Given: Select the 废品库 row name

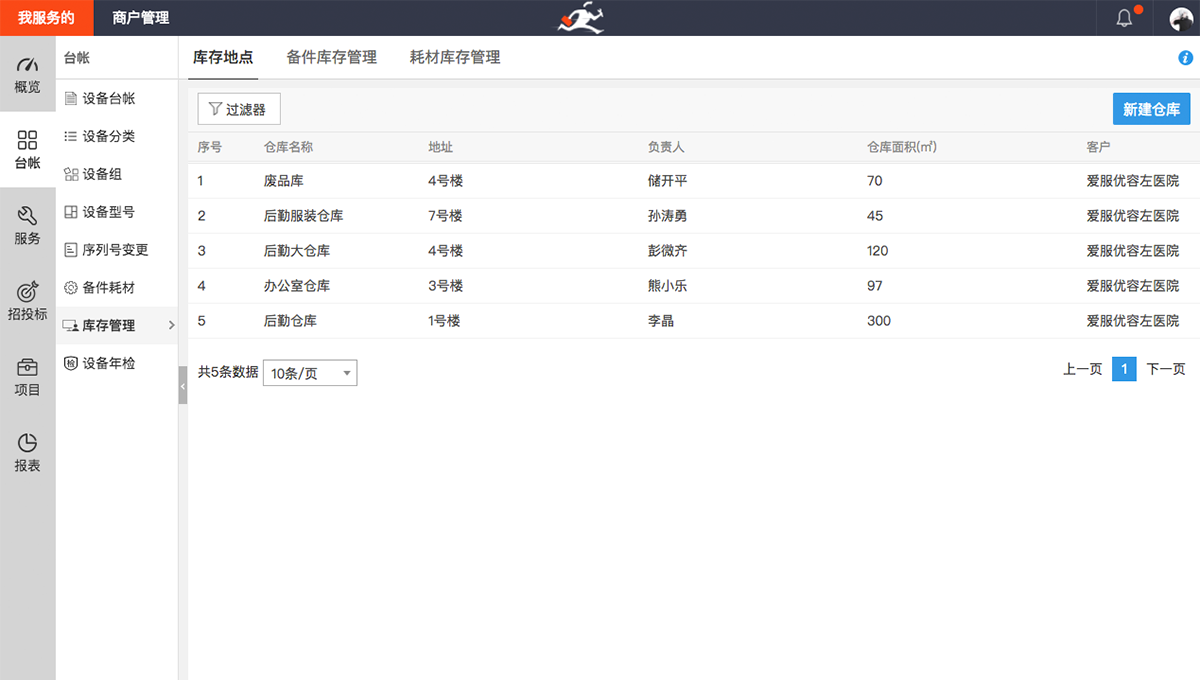Looking at the screenshot, I should coord(284,181).
